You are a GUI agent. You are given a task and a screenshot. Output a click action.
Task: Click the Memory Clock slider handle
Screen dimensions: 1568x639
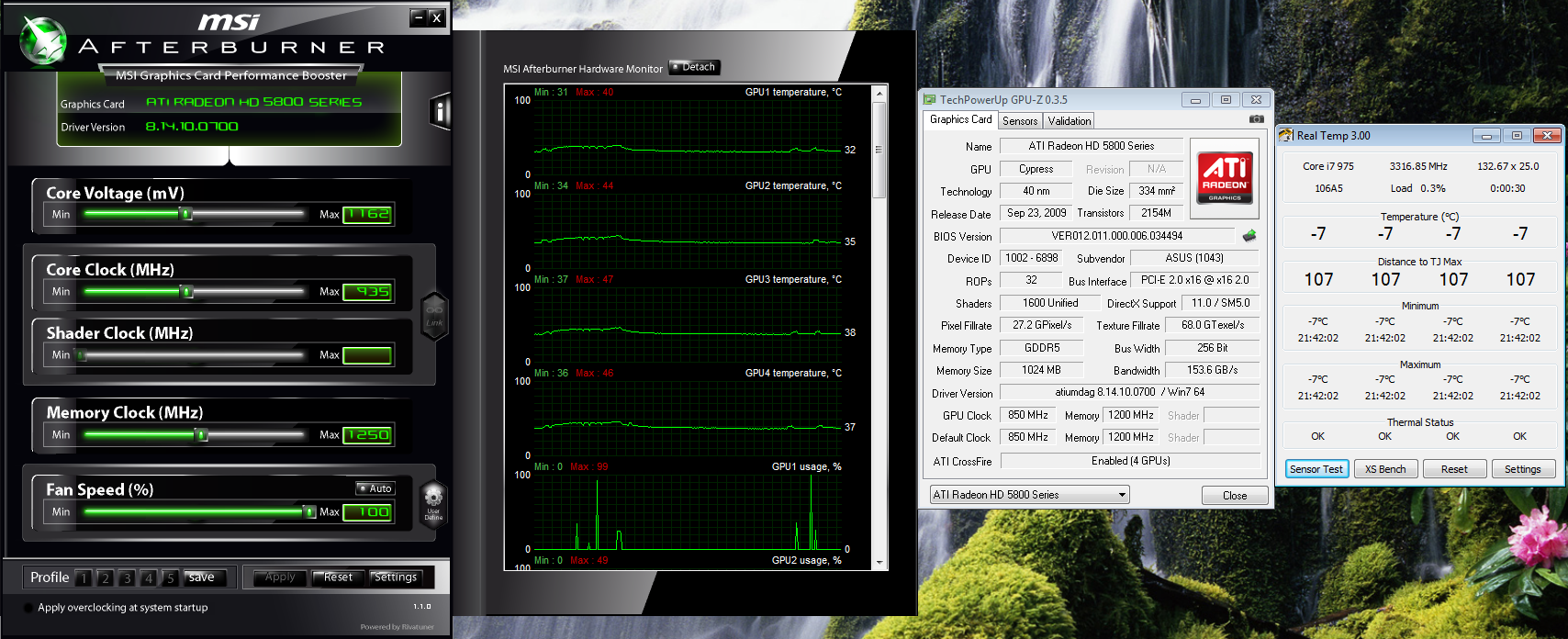[x=201, y=434]
